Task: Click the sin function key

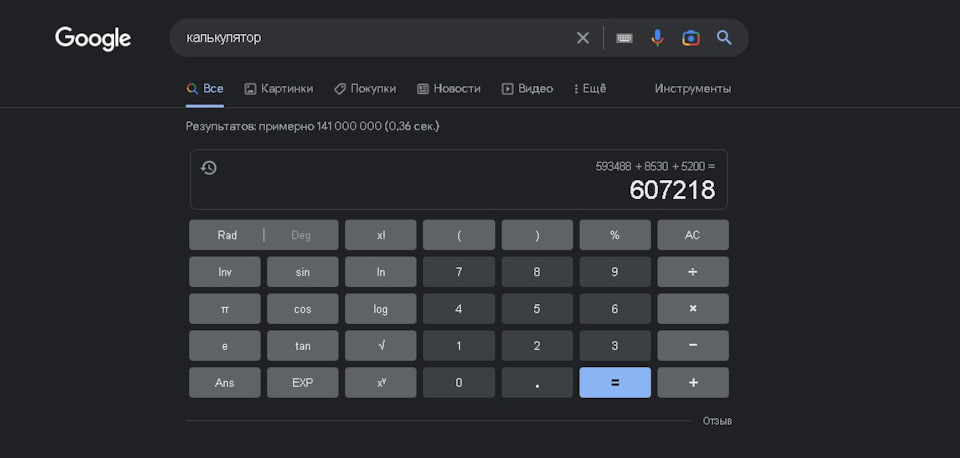Action: tap(302, 272)
